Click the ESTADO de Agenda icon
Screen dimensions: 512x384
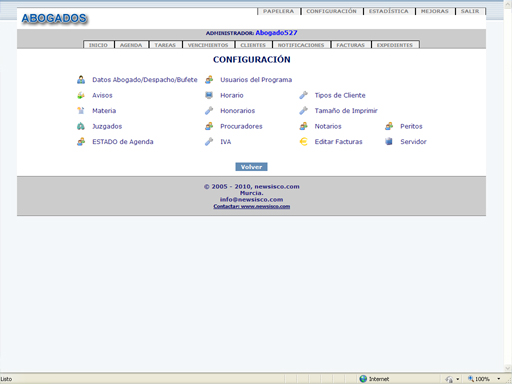81,142
